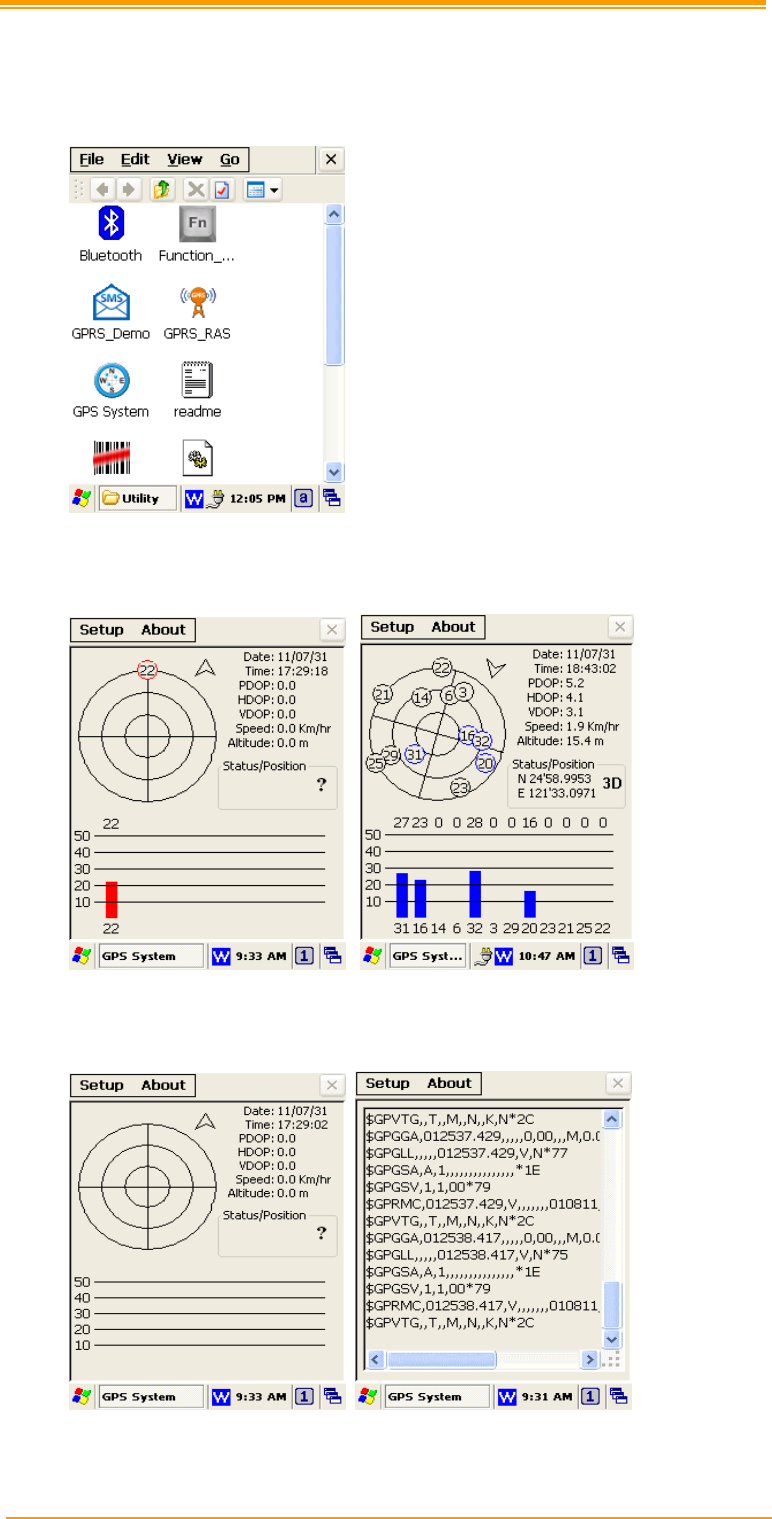Select satellite 31 on the sky plot

(414, 754)
